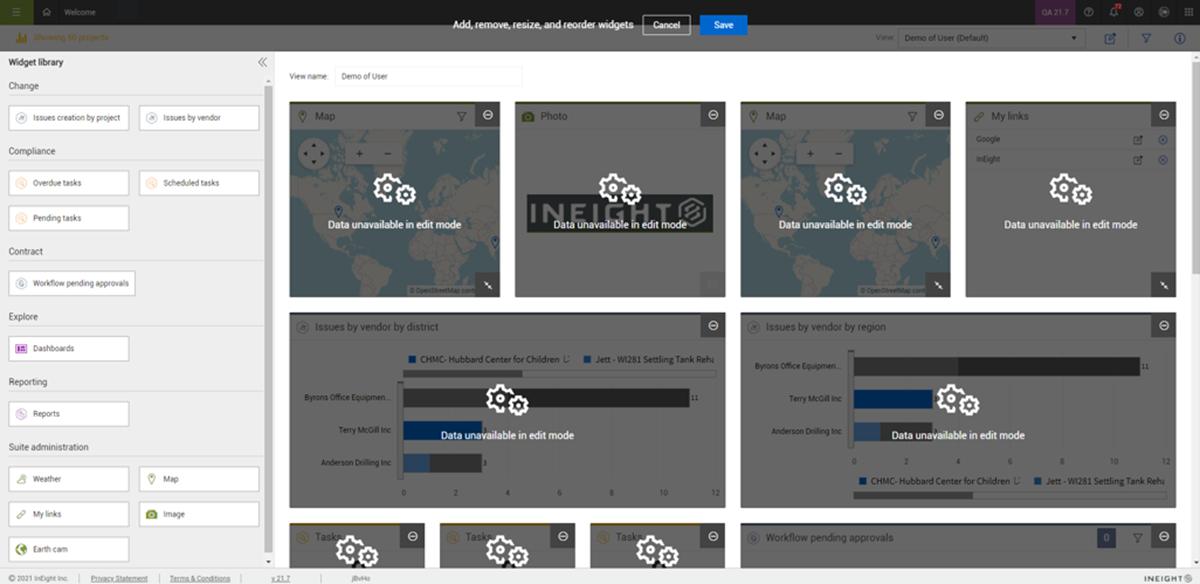Add Issues creation by project widget
The width and height of the screenshot is (1200, 584).
point(69,118)
